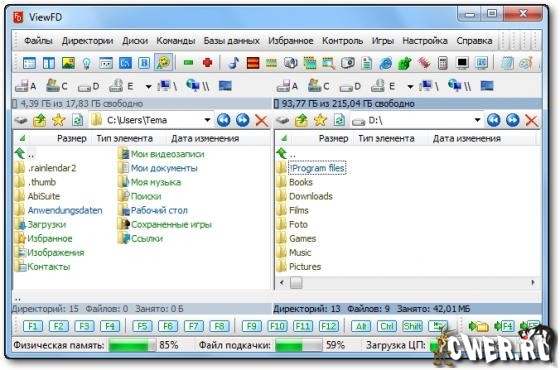This screenshot has height=370, width=560.
Task: Open the Файлы menu
Action: (38, 41)
